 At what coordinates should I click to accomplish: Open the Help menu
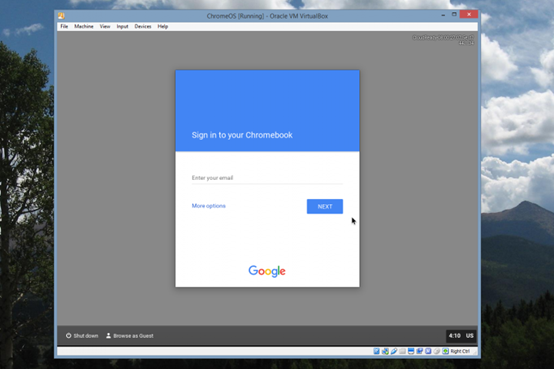[163, 27]
